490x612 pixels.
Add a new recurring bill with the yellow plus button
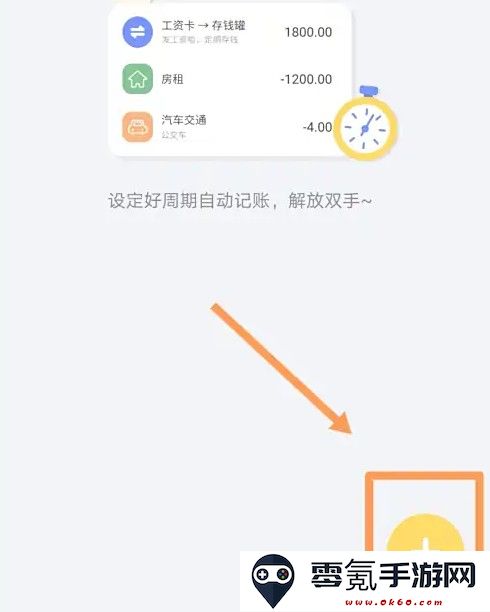click(x=425, y=533)
